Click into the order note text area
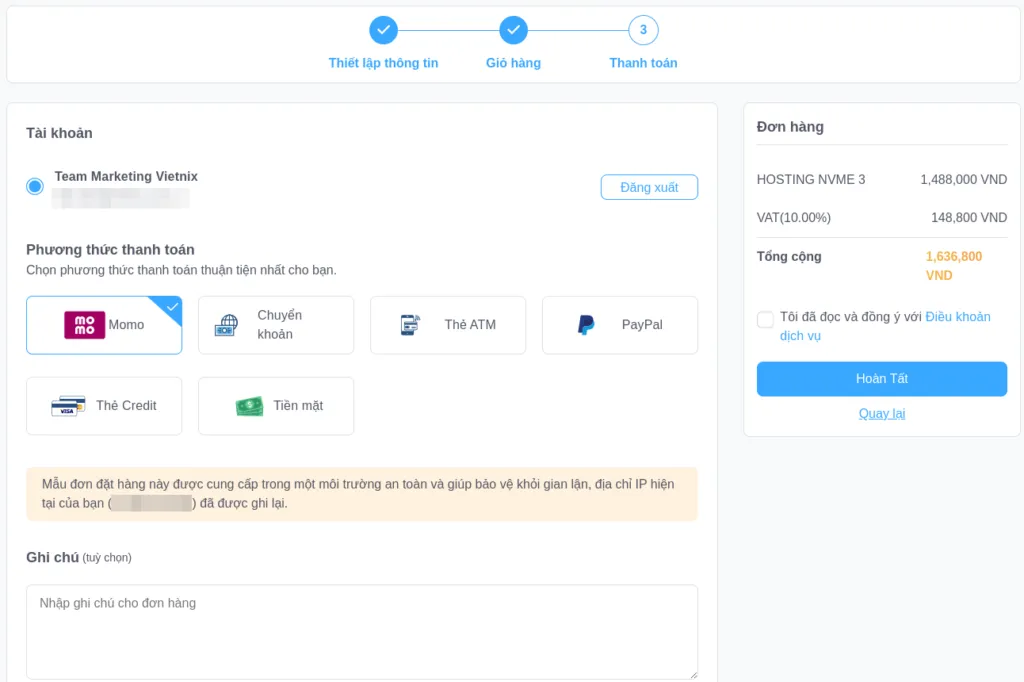The image size is (1024, 682). point(361,631)
